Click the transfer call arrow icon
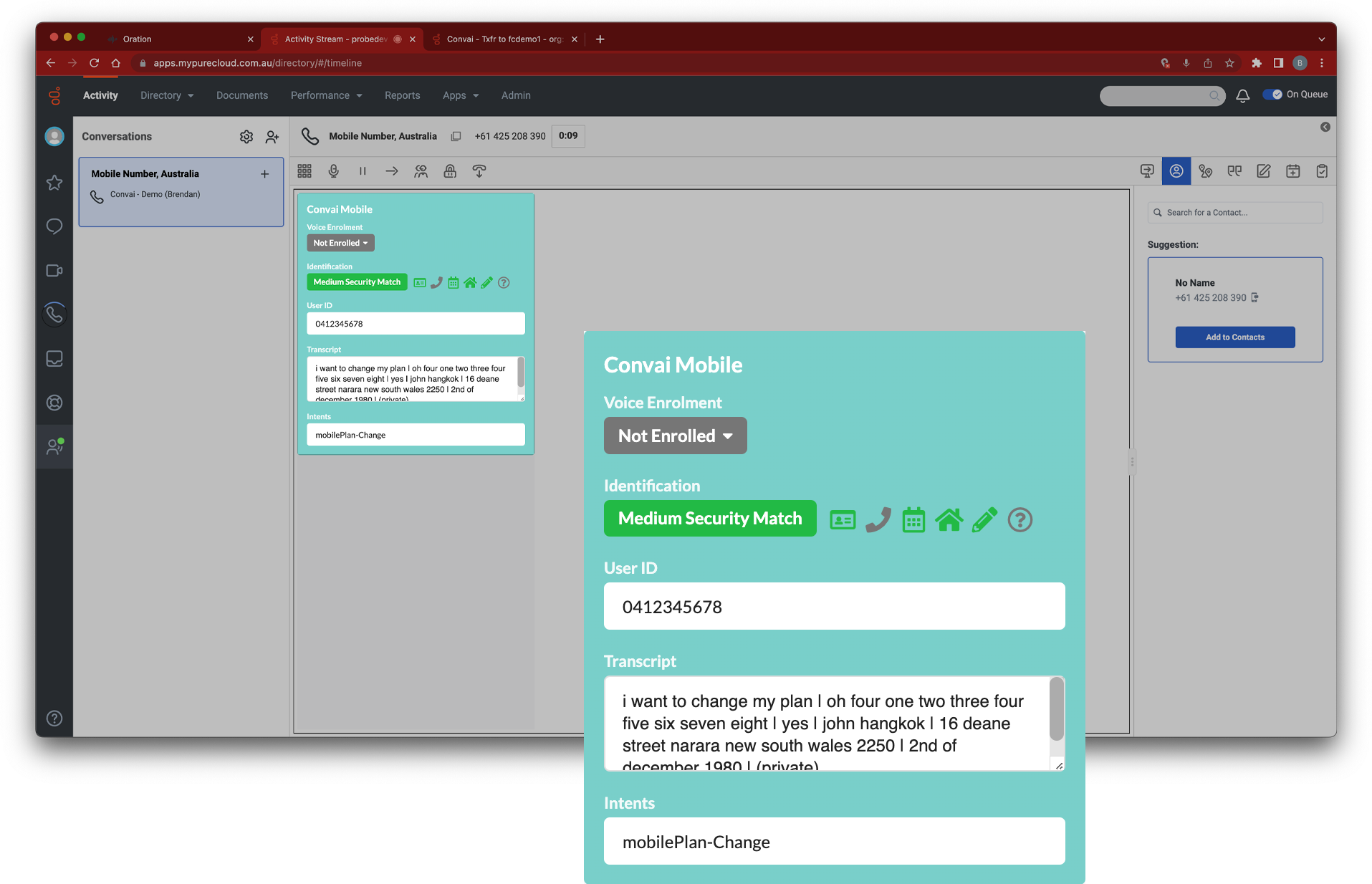This screenshot has width=1372, height=884. (391, 171)
